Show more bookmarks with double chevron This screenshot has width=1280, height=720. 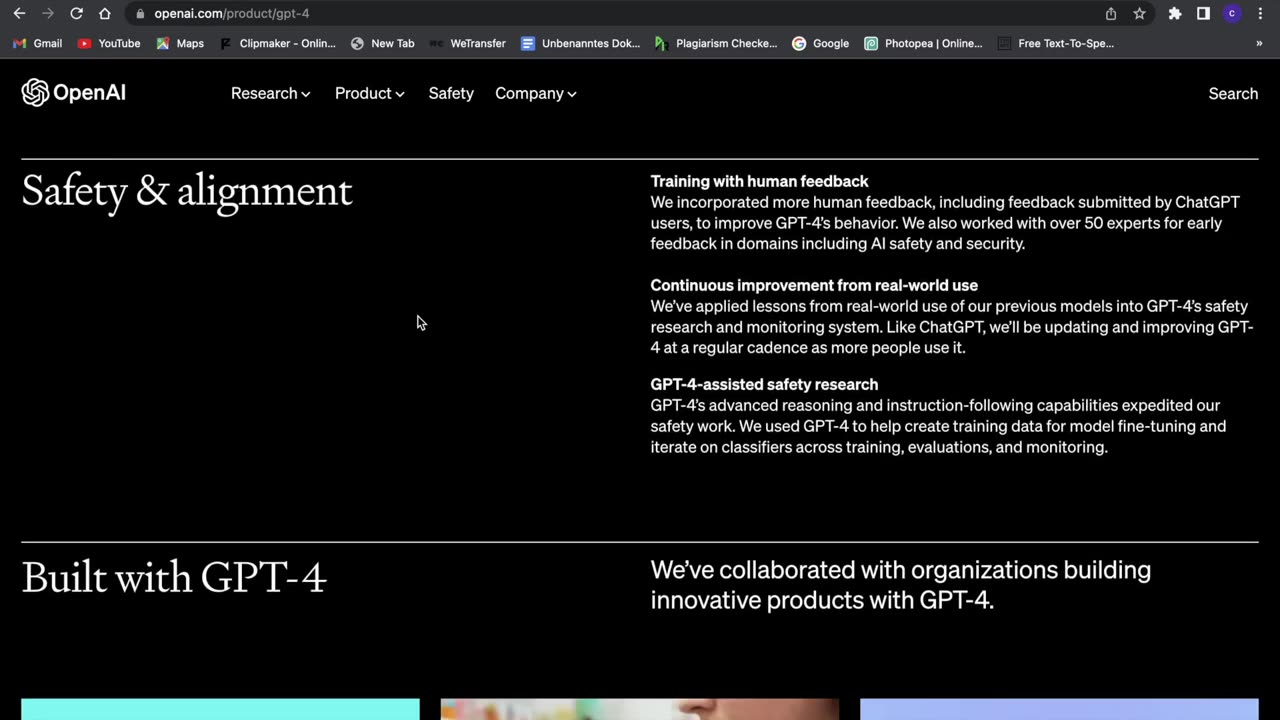click(x=1259, y=43)
